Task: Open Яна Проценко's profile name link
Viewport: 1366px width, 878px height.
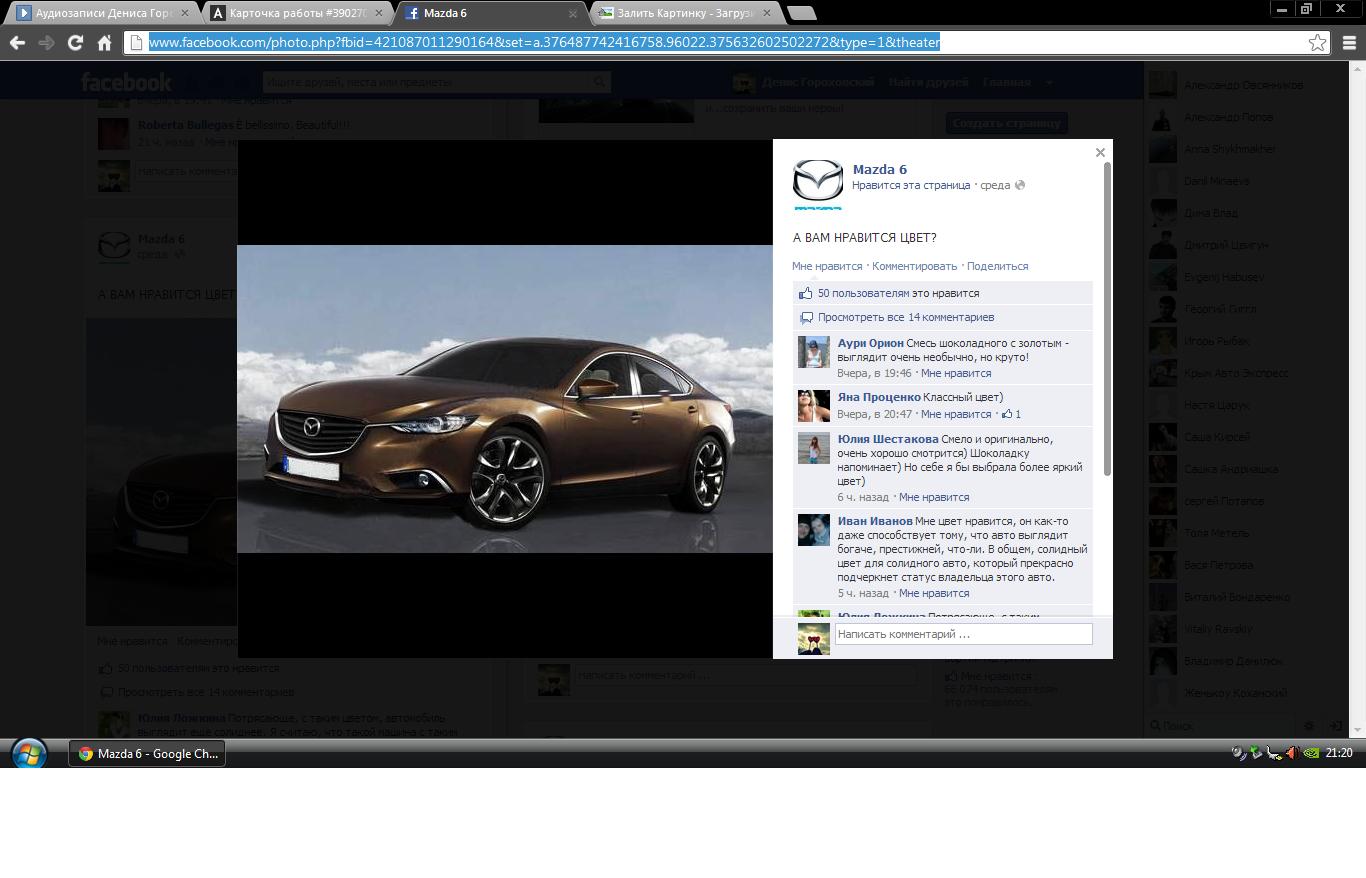Action: pos(879,397)
